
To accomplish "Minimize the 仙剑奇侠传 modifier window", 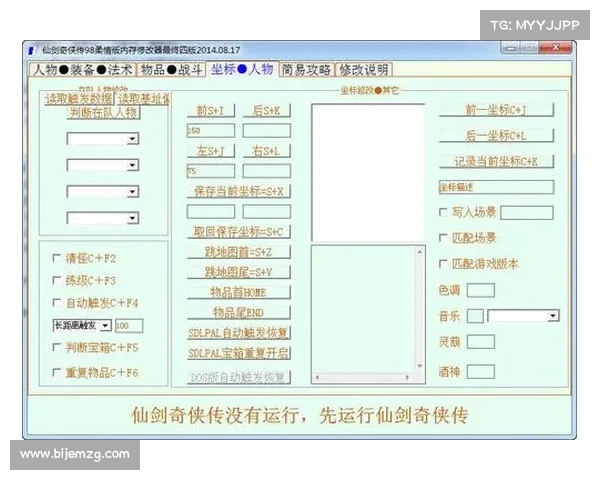I will (510, 47).
